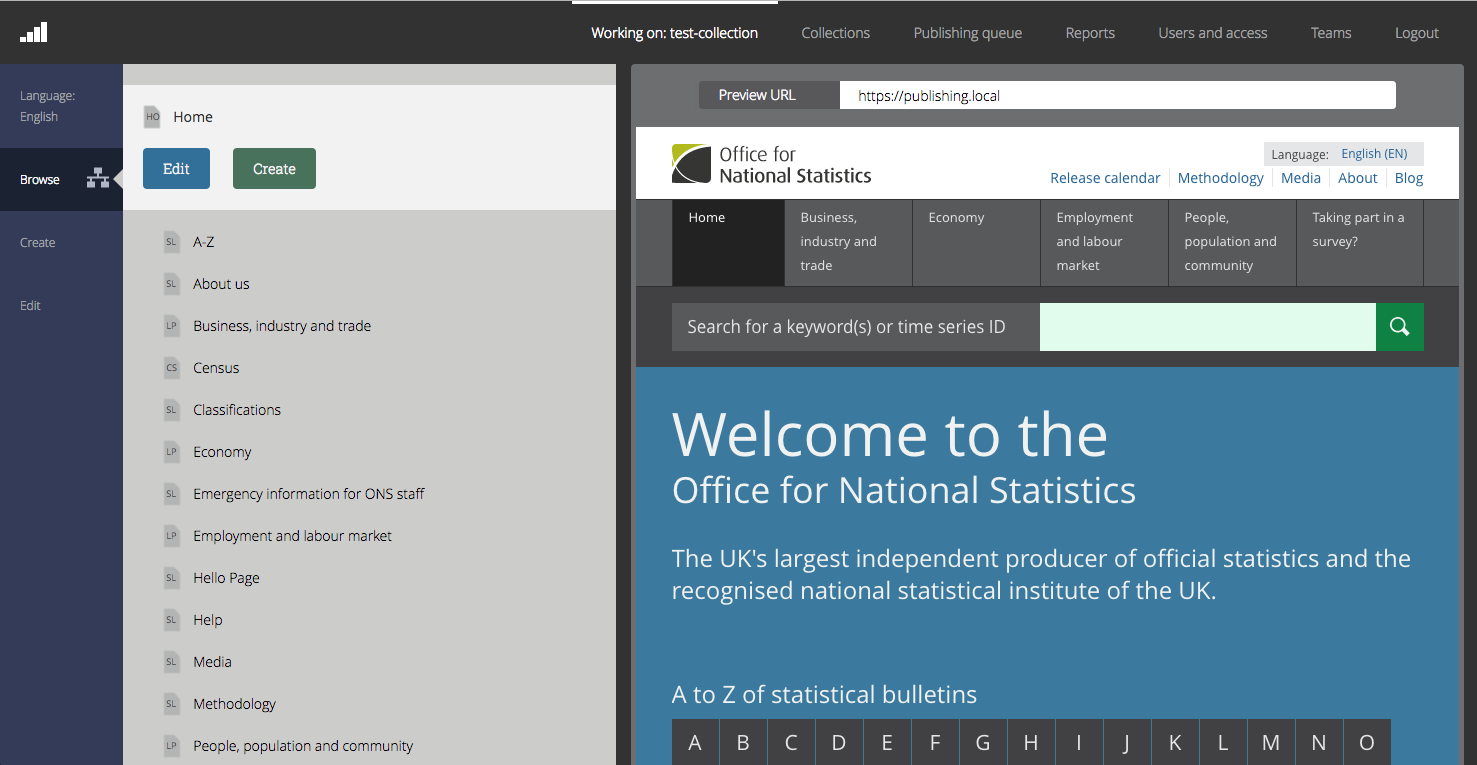Image resolution: width=1477 pixels, height=765 pixels.
Task: Select People, population and community tree item
Action: 303,746
